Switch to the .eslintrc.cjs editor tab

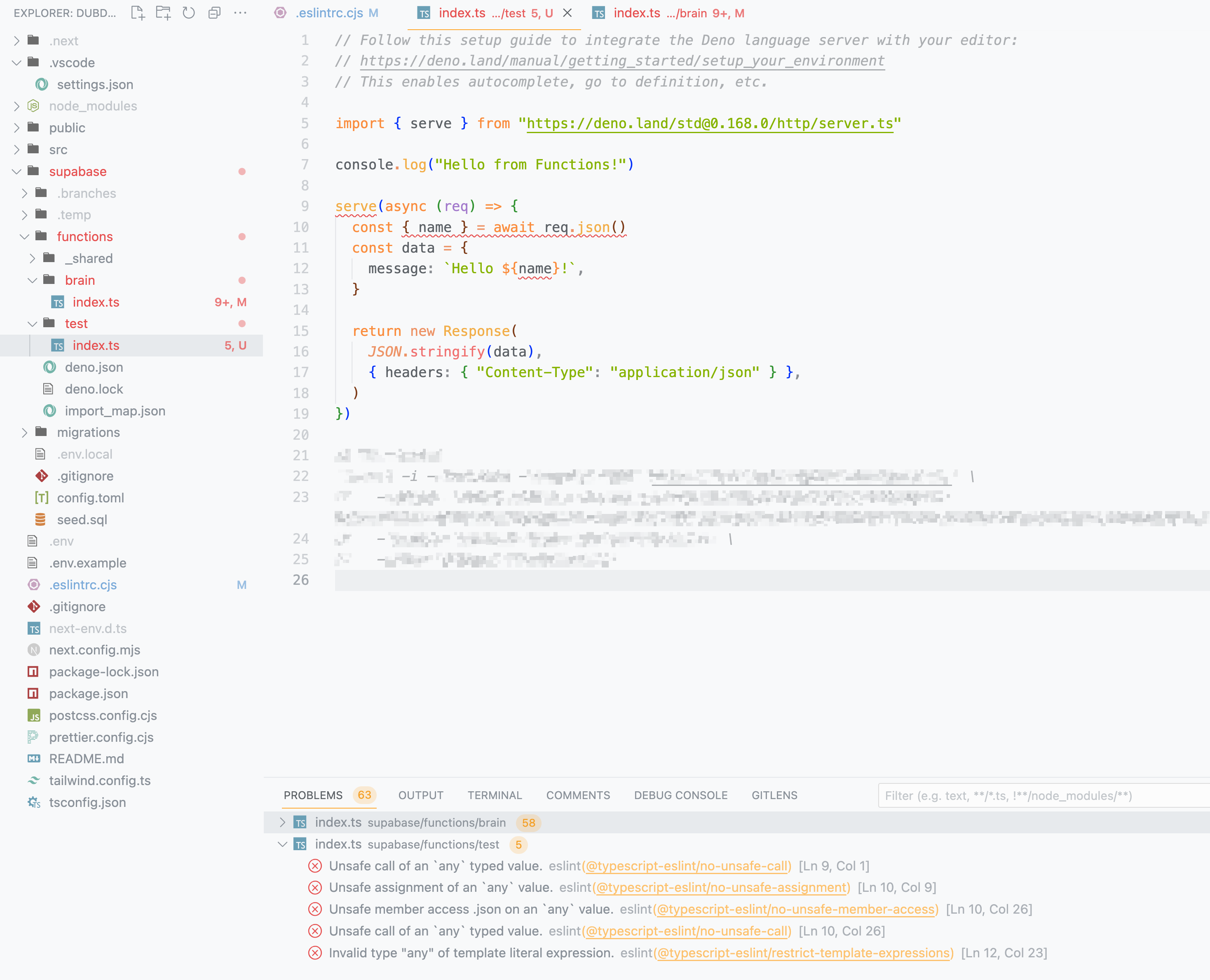[329, 13]
